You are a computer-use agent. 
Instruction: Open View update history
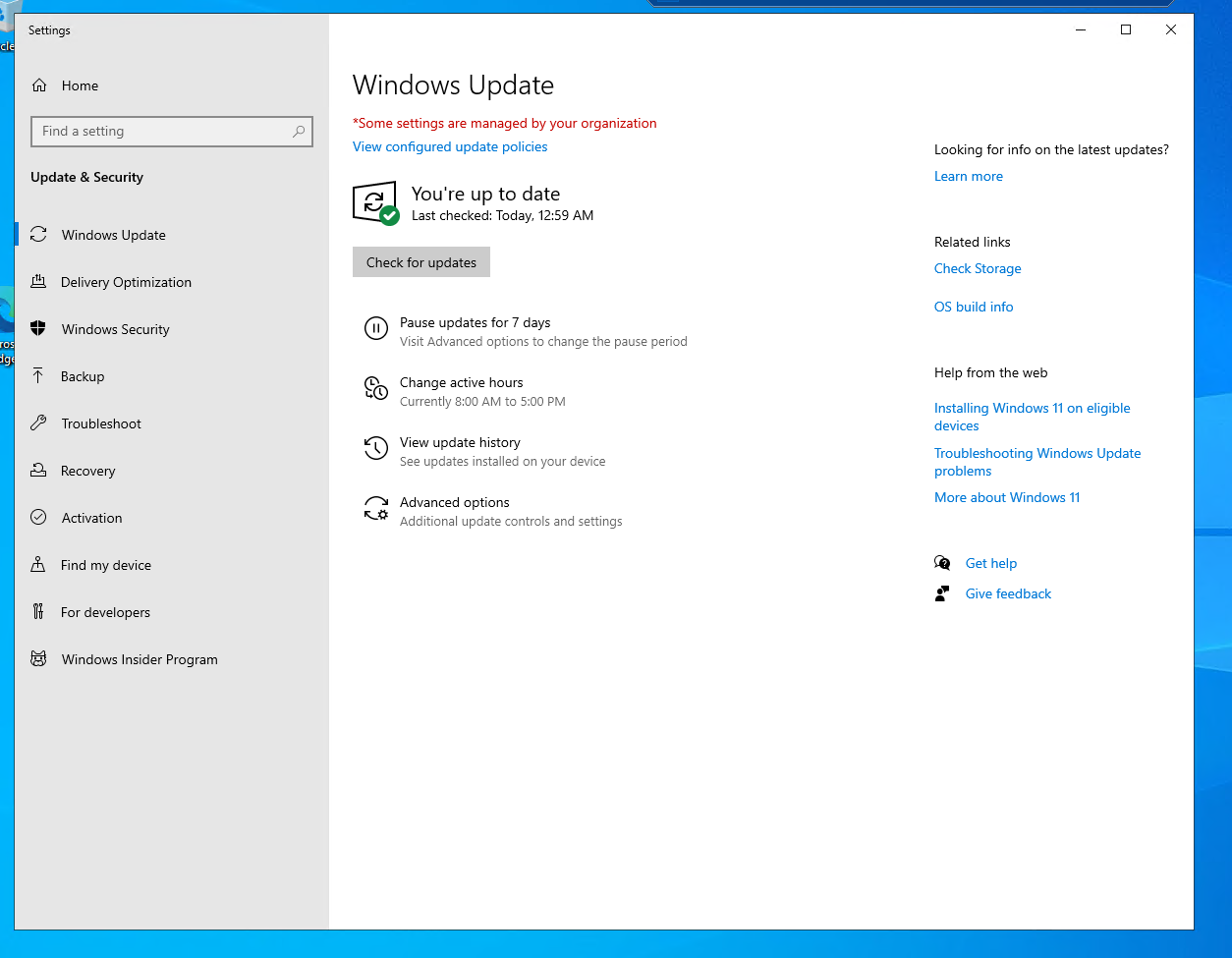[460, 442]
